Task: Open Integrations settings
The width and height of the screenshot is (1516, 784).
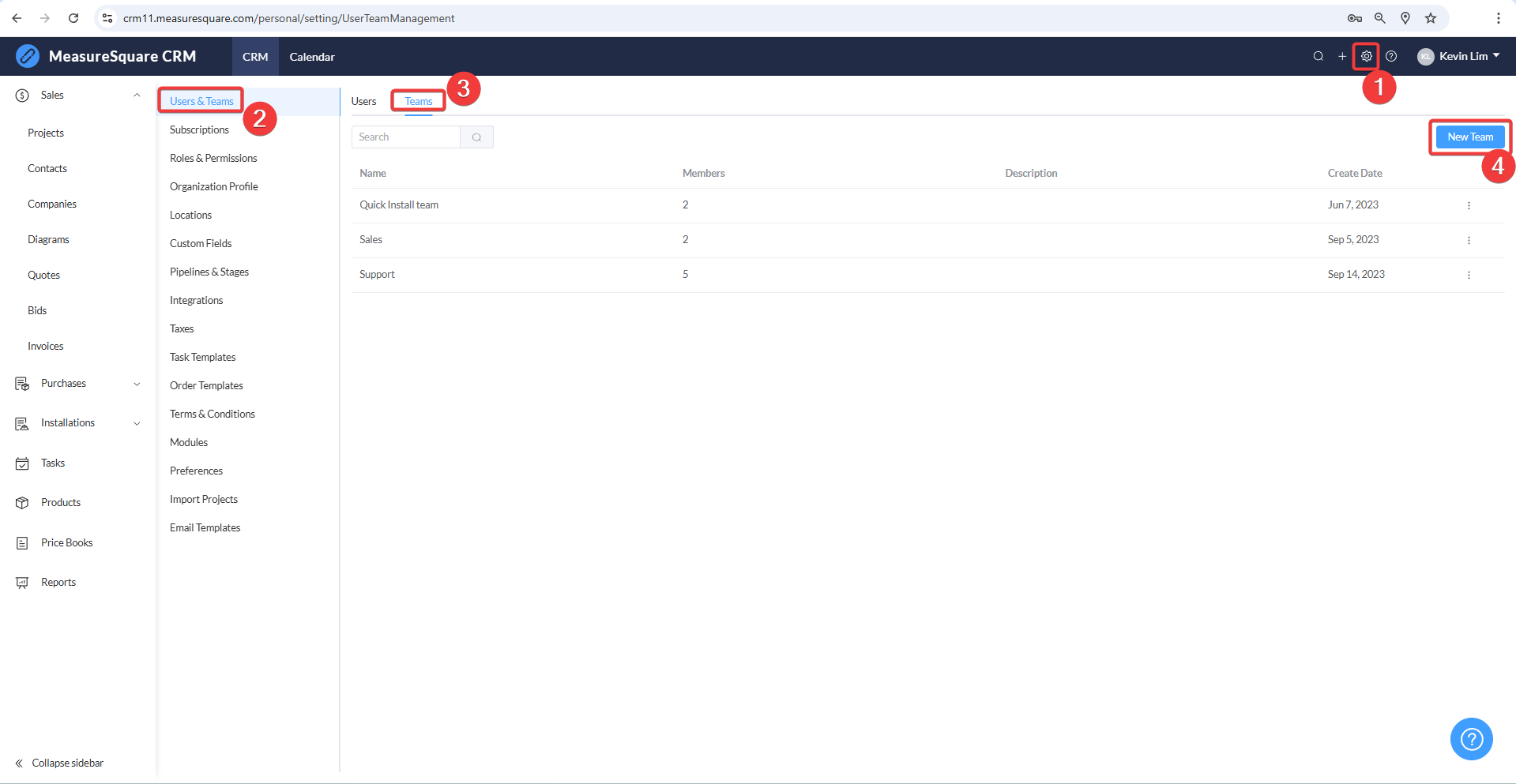Action: (x=197, y=300)
